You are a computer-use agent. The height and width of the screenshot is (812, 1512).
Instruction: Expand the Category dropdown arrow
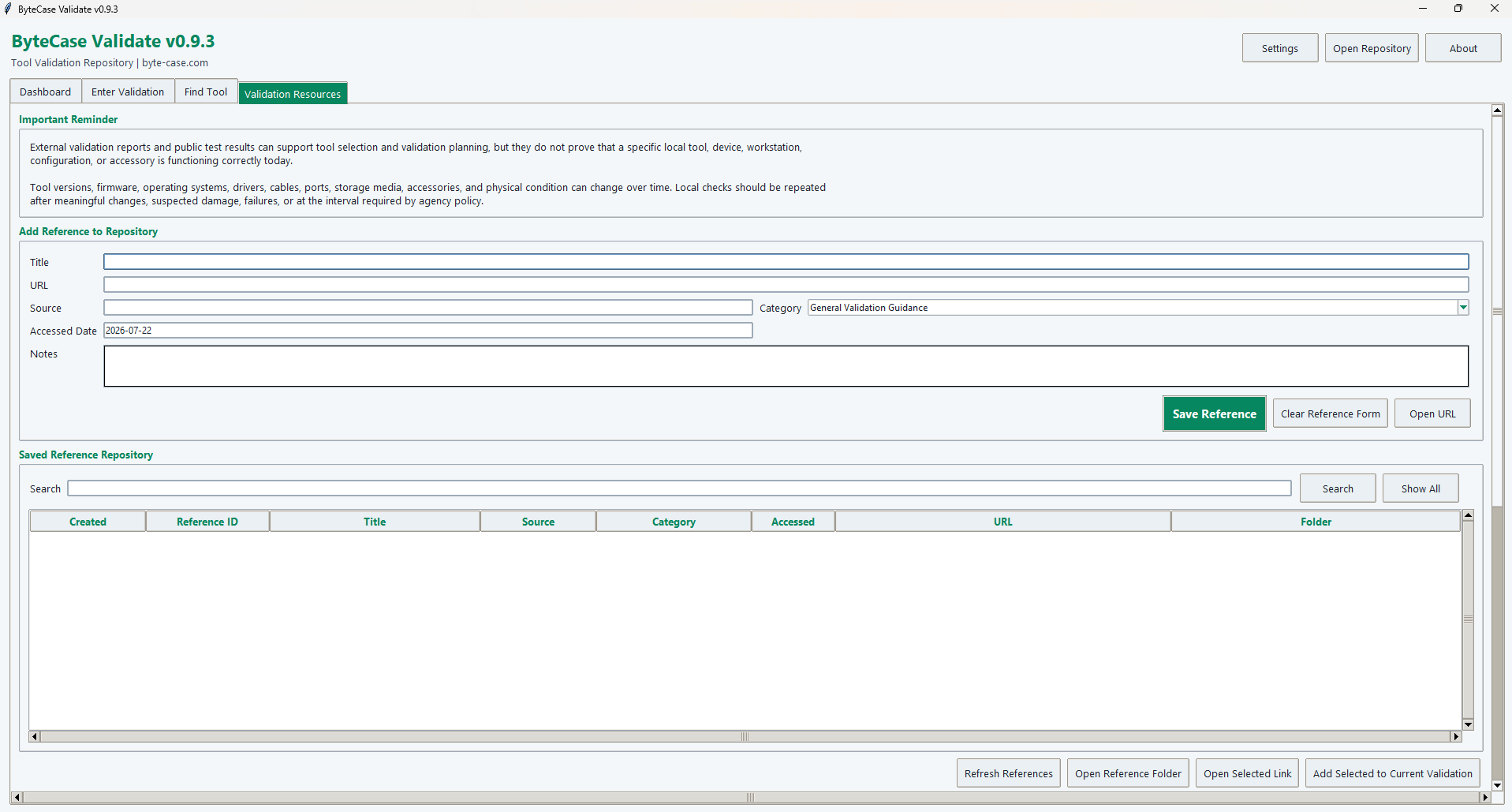[1463, 308]
